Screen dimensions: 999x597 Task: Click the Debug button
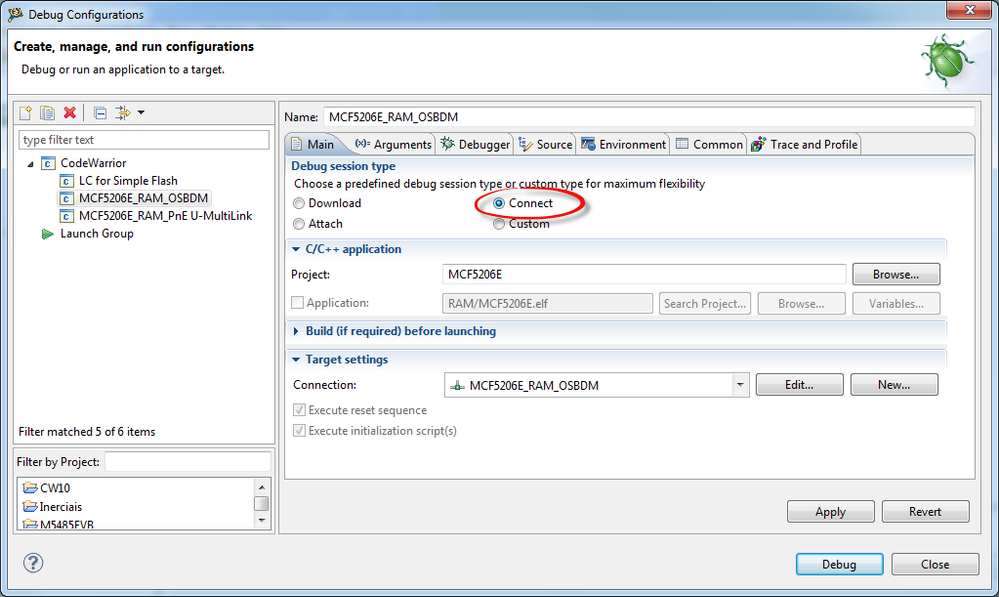[839, 565]
